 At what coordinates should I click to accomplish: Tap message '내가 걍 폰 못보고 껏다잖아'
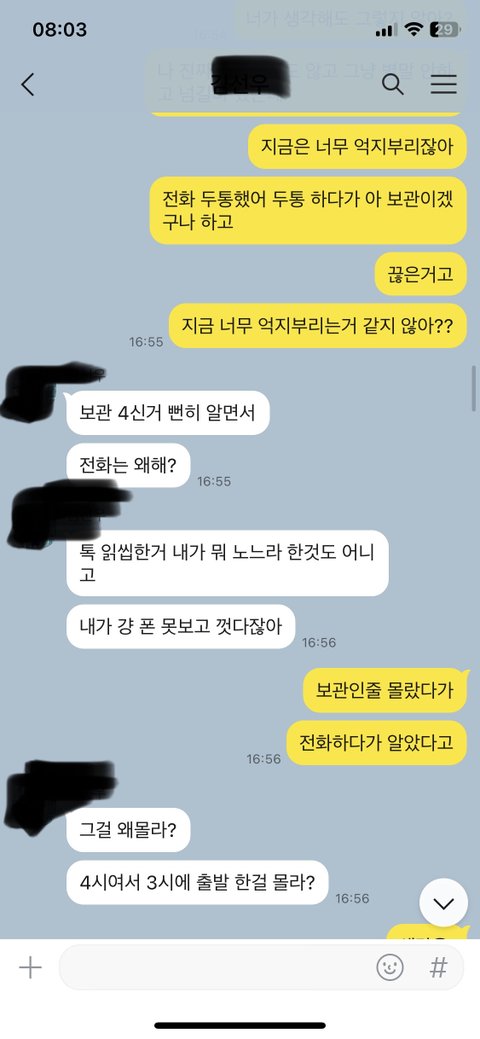pyautogui.click(x=181, y=626)
